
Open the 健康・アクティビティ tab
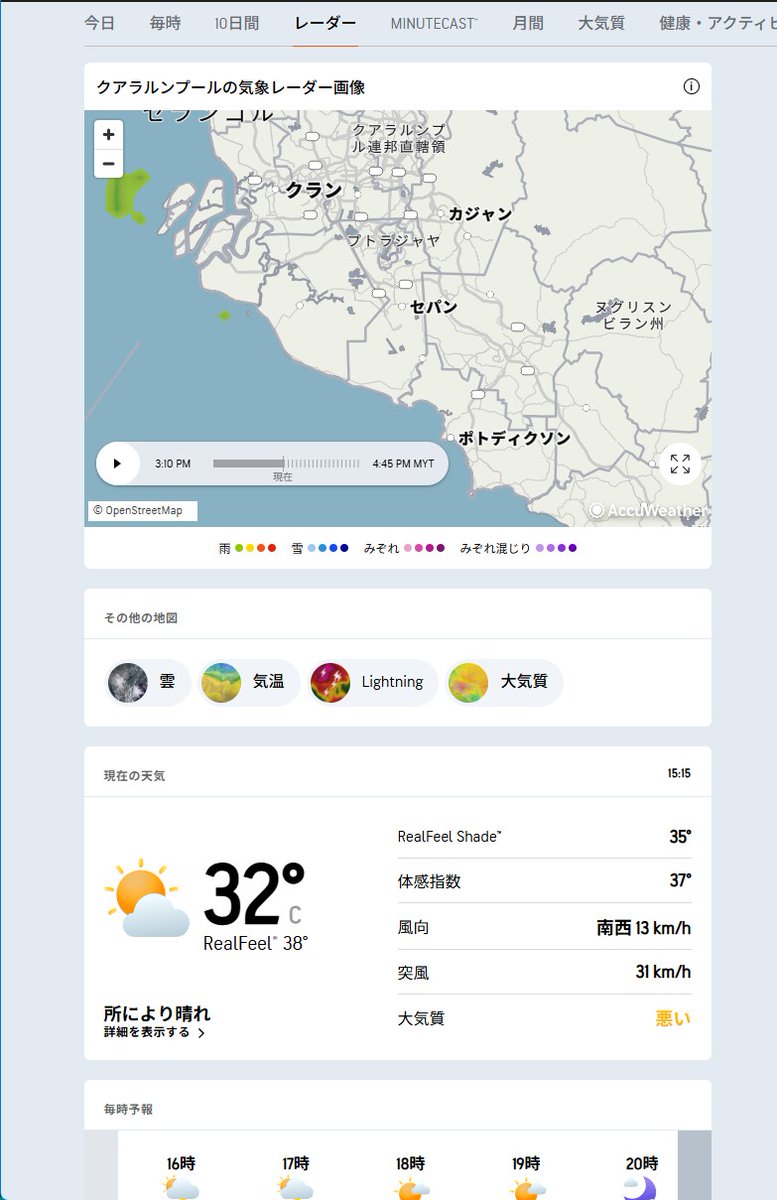[x=718, y=23]
